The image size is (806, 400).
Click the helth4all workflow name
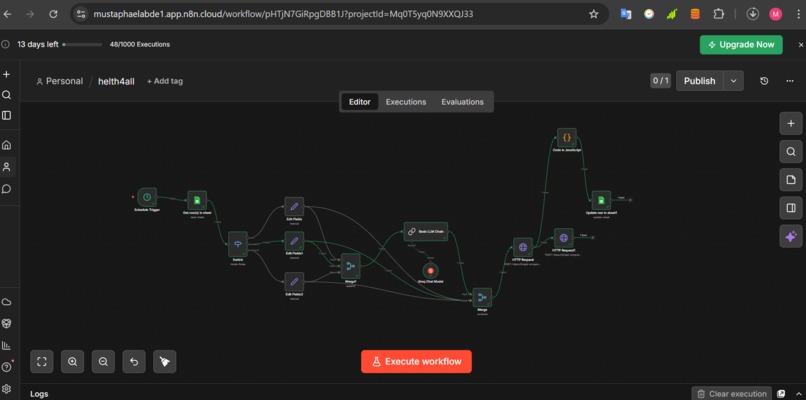pyautogui.click(x=116, y=81)
